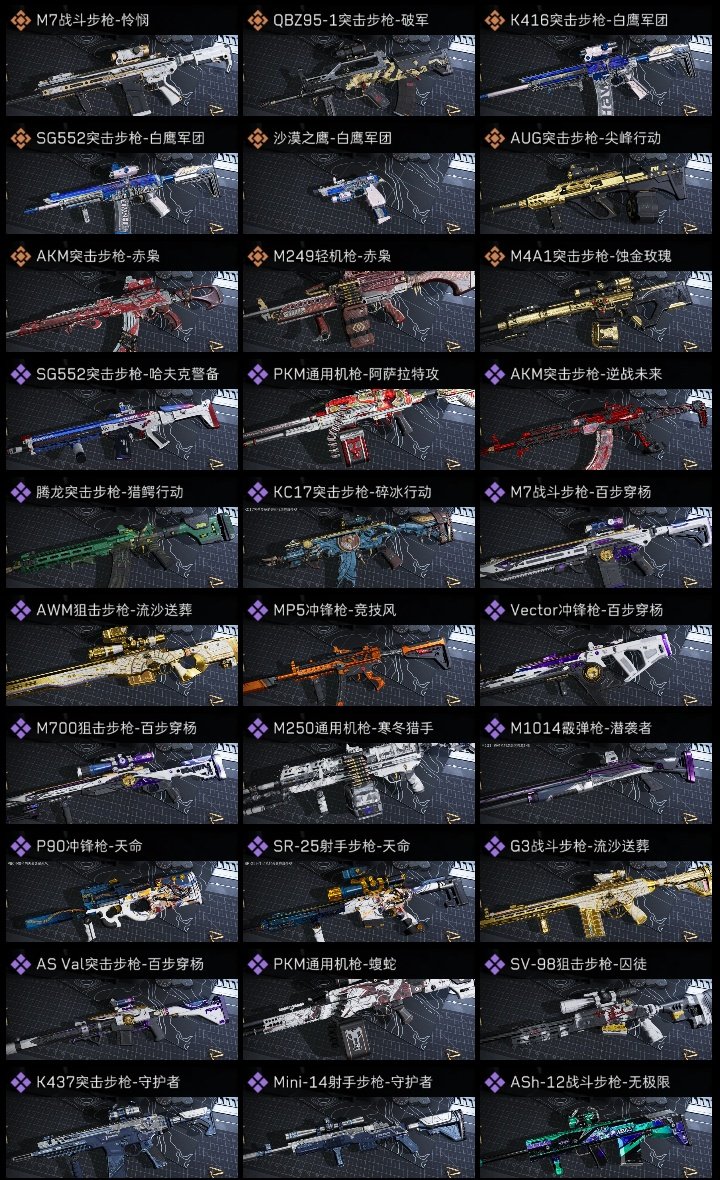720x1180 pixels.
Task: Click the purple rarity icon beside KC17突击步枪-碎冰行动
Action: tap(257, 492)
